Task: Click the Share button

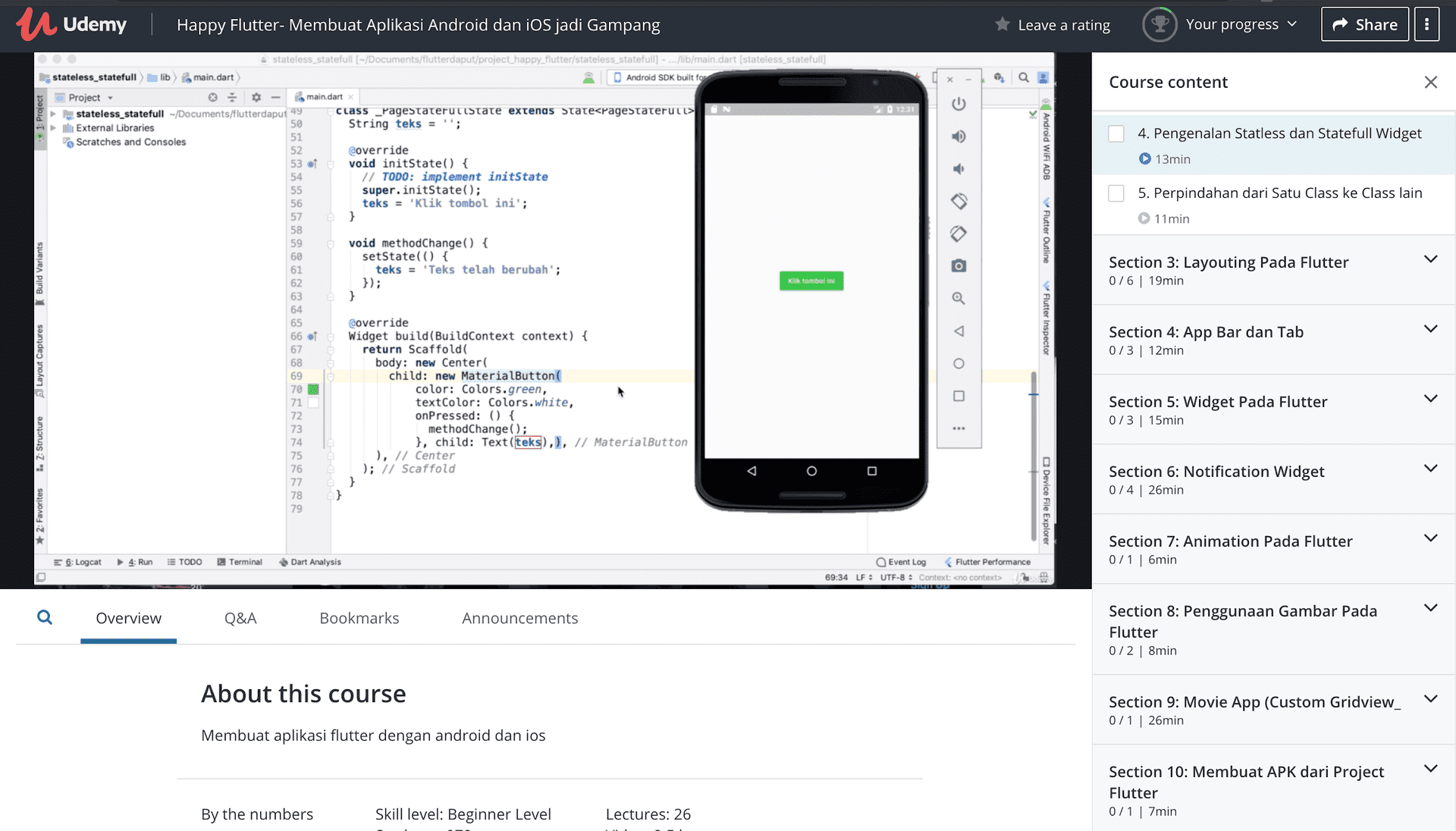Action: pos(1364,24)
